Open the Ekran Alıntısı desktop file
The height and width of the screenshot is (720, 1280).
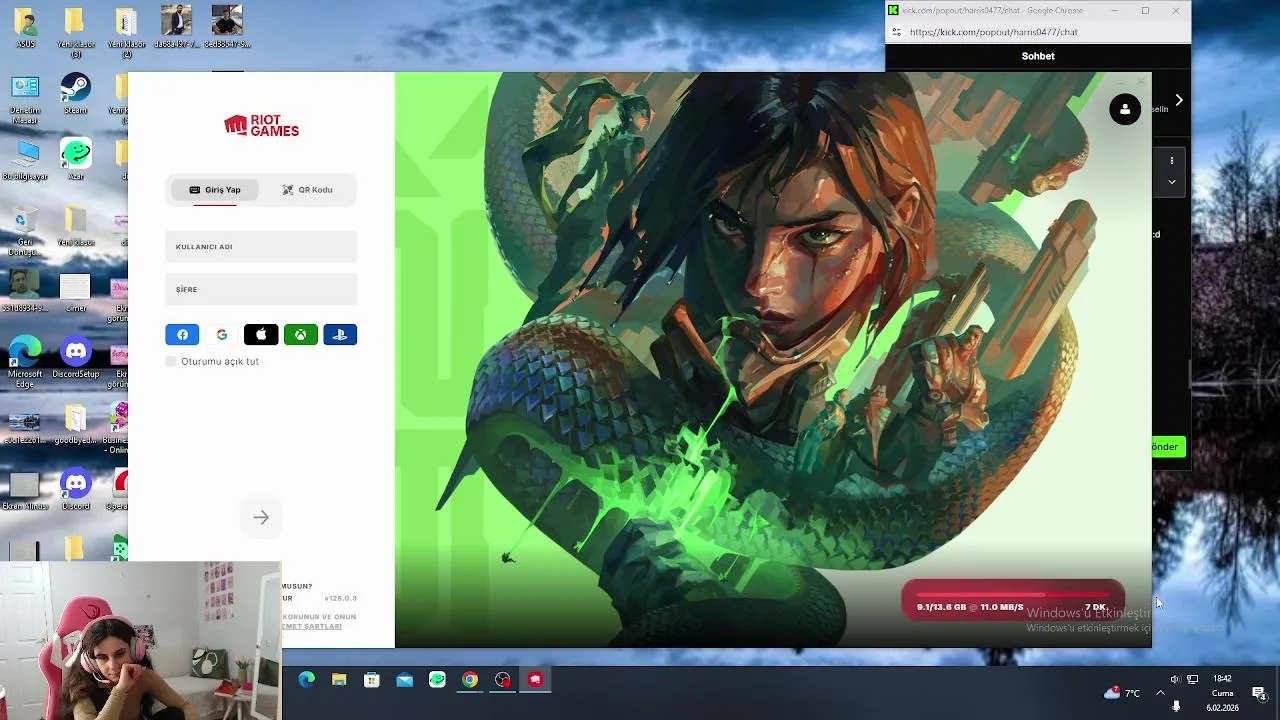pyautogui.click(x=24, y=490)
